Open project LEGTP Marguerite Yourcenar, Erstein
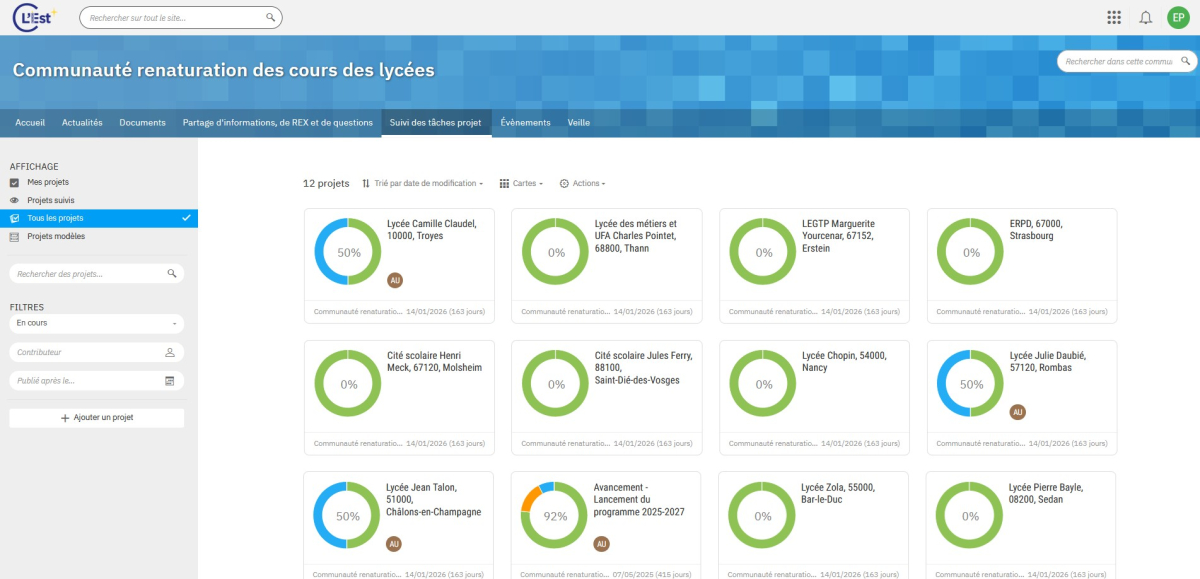 pos(838,236)
